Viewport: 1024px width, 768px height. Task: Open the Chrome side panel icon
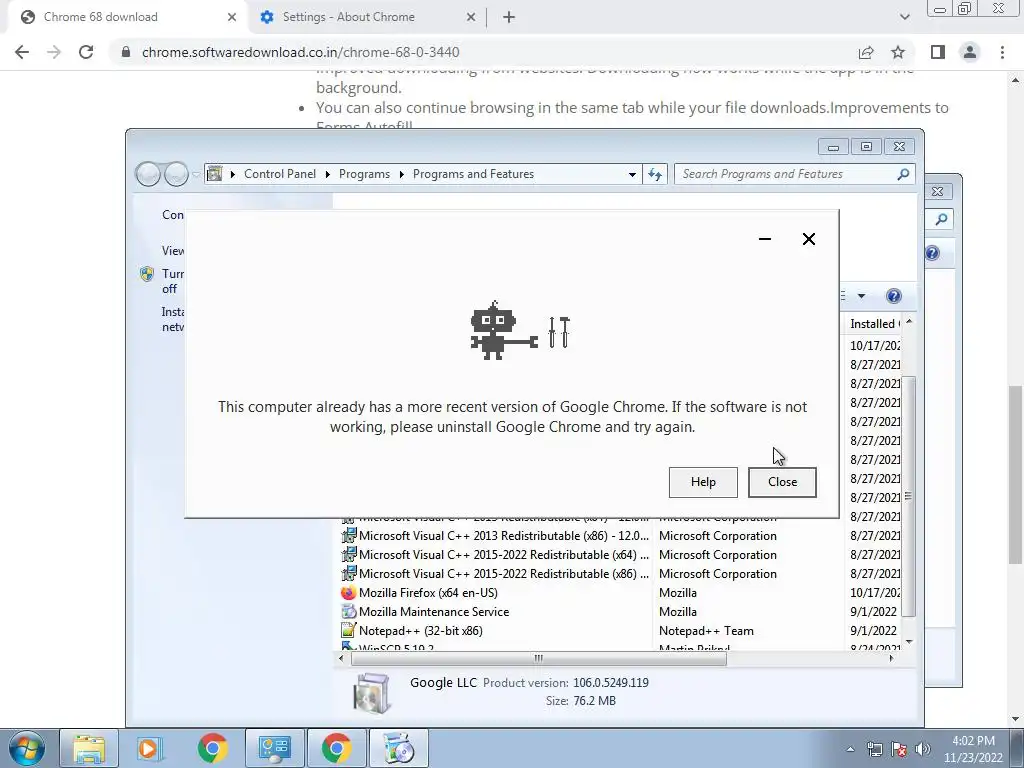[x=938, y=52]
